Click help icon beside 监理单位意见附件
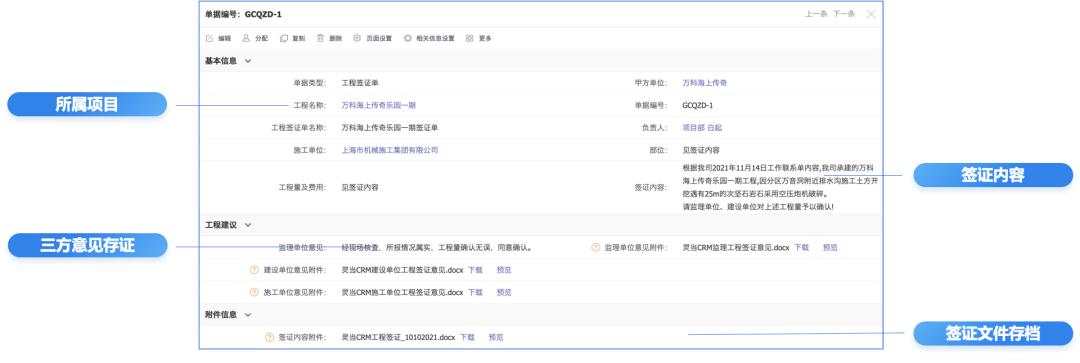The image size is (1080, 363). tap(596, 247)
